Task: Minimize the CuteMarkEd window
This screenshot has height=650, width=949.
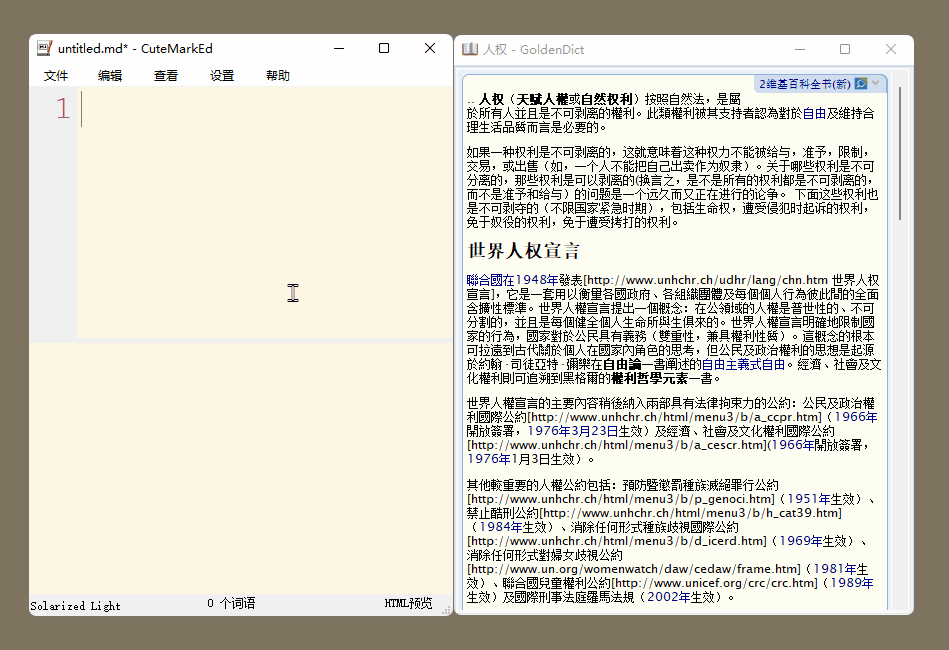Action: coord(338,48)
